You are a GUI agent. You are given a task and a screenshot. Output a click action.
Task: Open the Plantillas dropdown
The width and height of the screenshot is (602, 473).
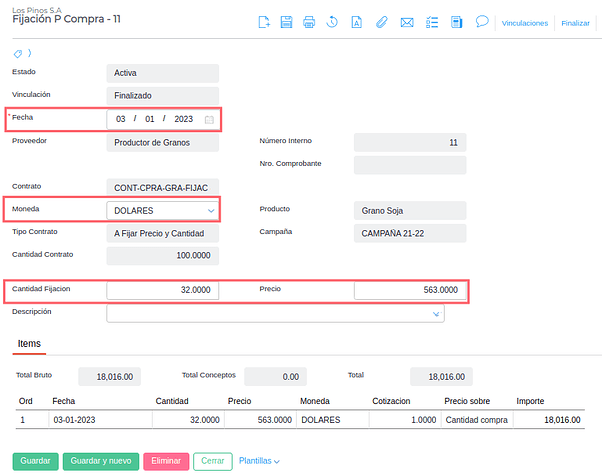click(x=259, y=461)
